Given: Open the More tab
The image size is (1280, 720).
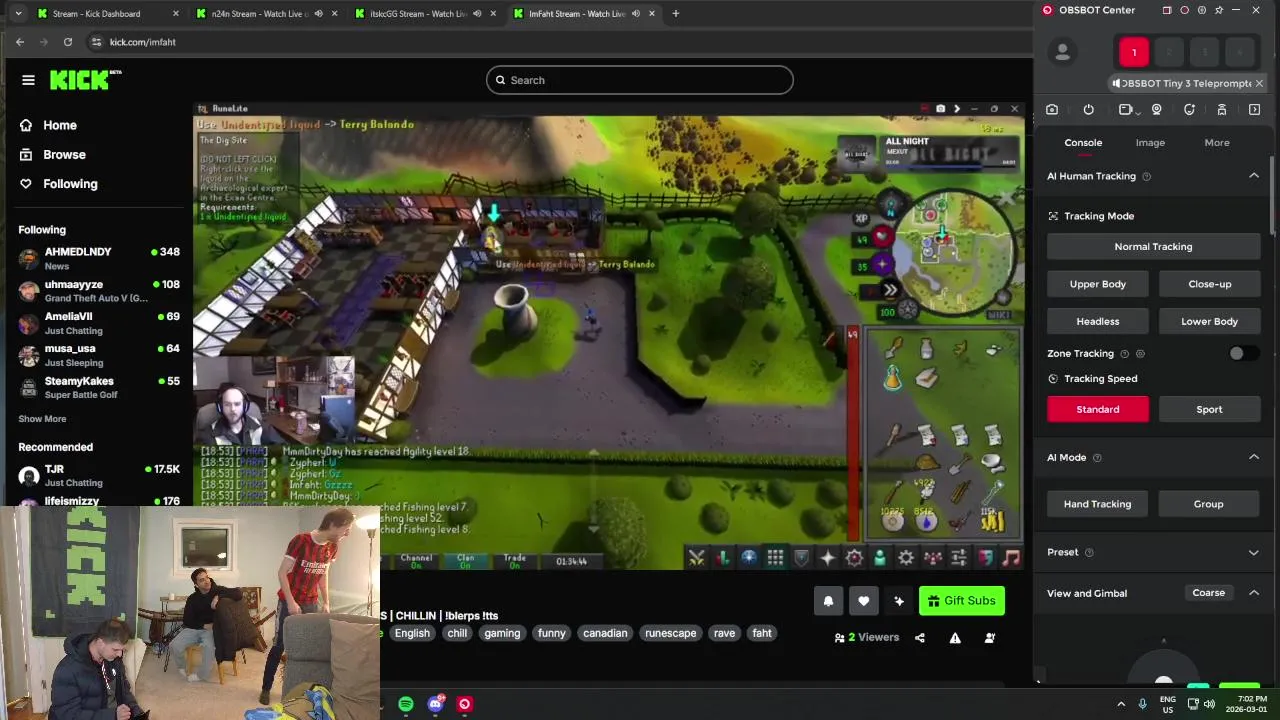Looking at the screenshot, I should (x=1217, y=143).
